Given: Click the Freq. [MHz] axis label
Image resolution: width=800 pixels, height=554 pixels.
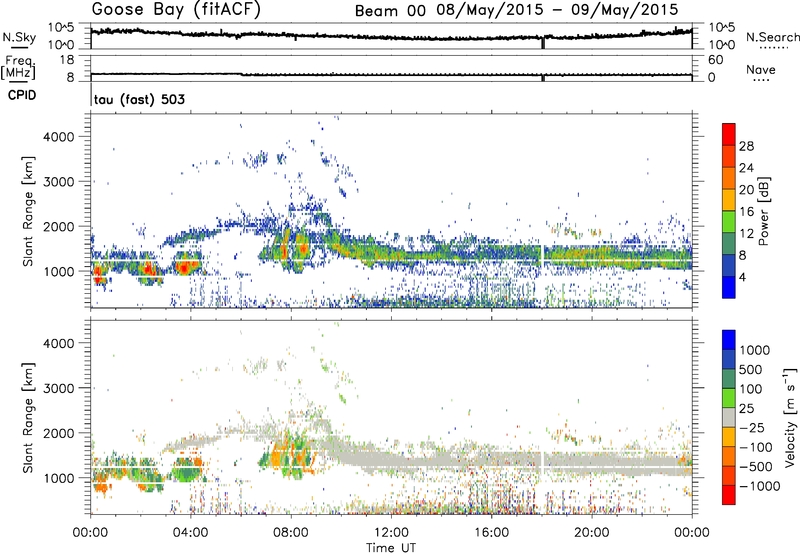Looking at the screenshot, I should pyautogui.click(x=19, y=68).
